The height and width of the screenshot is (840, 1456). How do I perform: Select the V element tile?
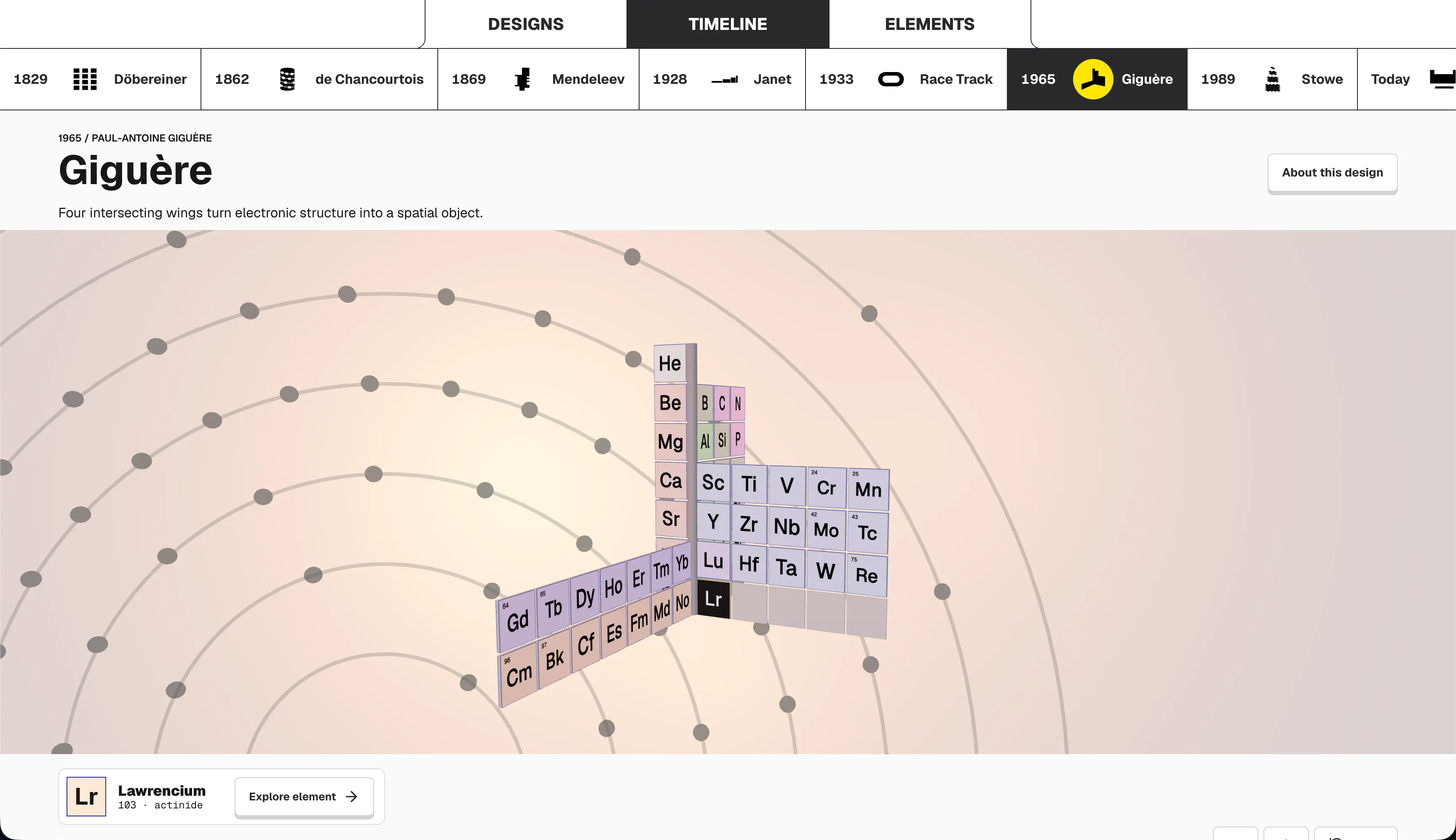pyautogui.click(x=787, y=485)
